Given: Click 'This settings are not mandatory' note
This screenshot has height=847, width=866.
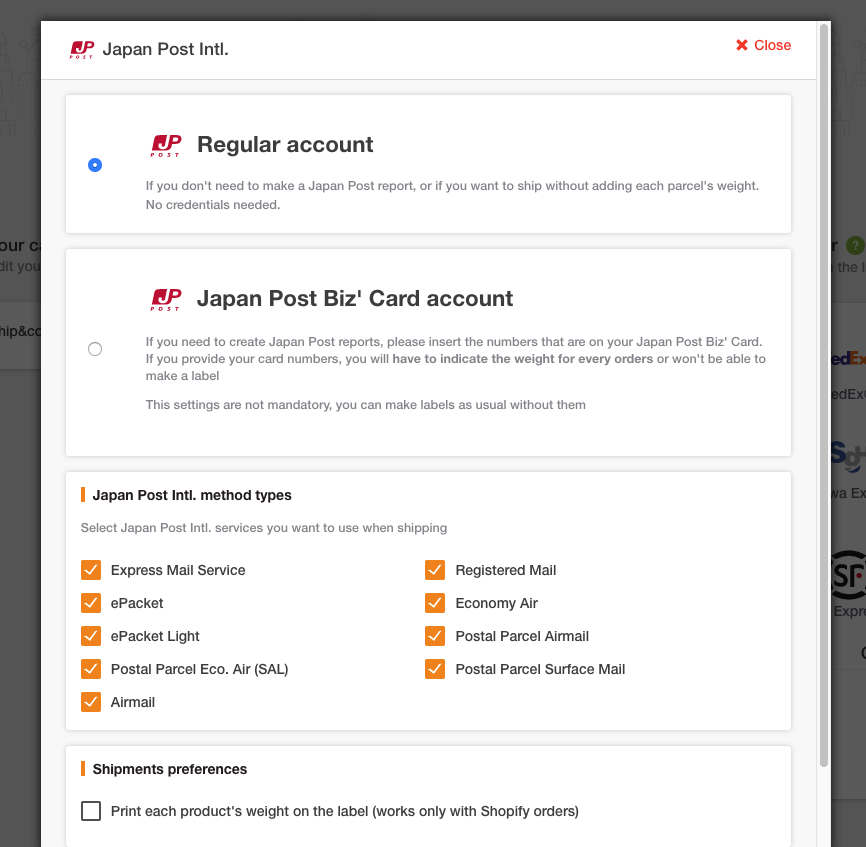Looking at the screenshot, I should (x=366, y=405).
